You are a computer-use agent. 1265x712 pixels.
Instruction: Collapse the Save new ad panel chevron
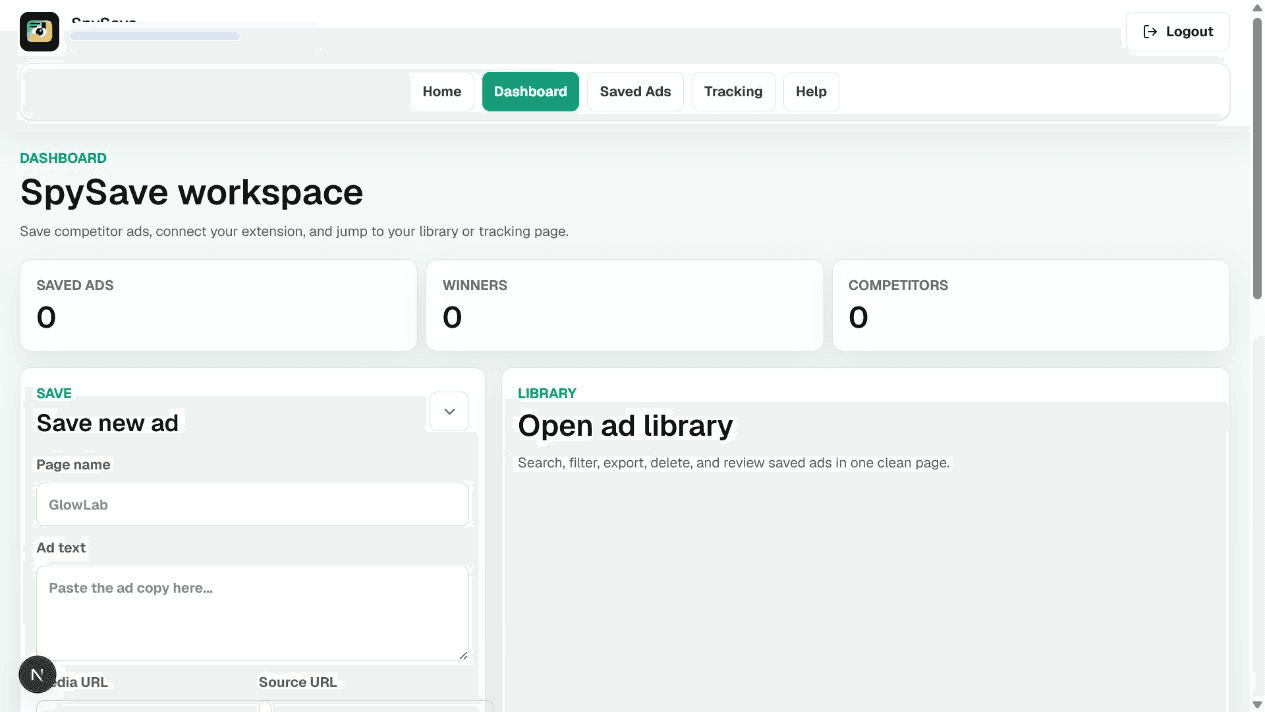click(x=449, y=411)
